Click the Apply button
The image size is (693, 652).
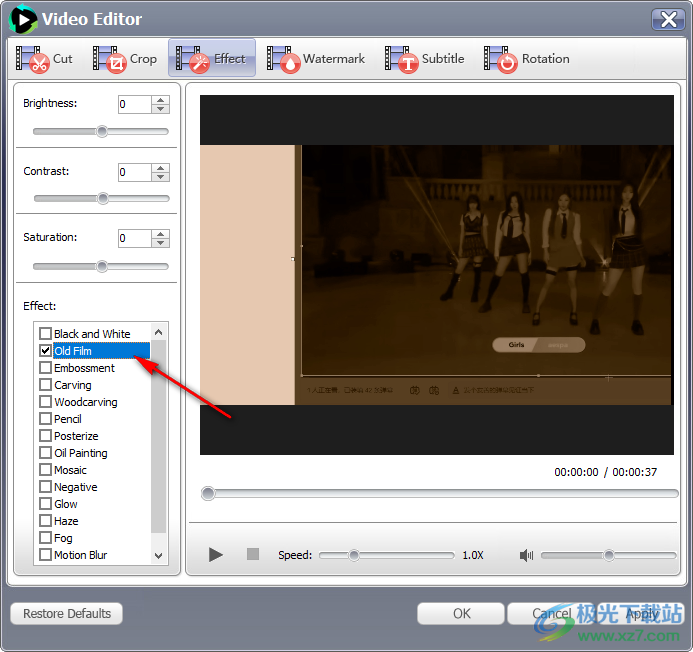pyautogui.click(x=641, y=614)
